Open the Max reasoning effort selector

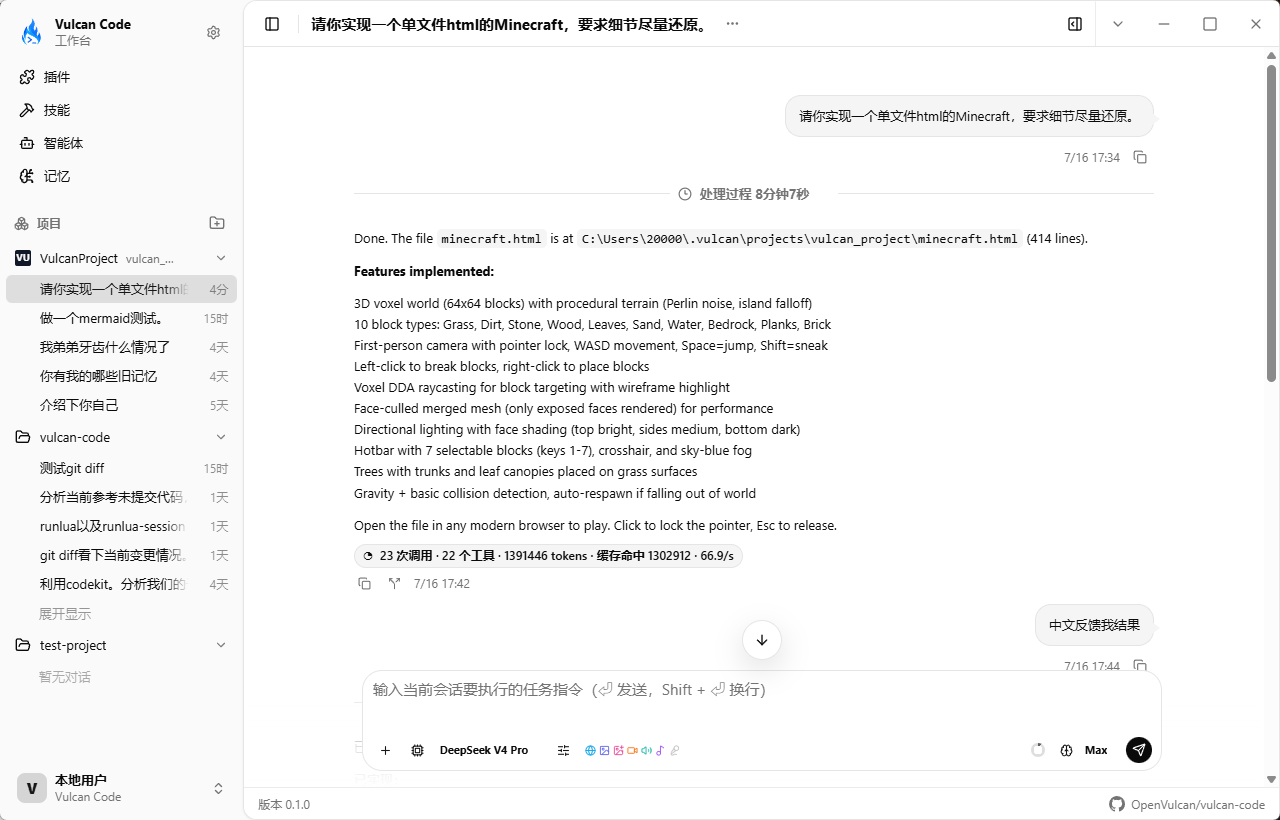1096,750
